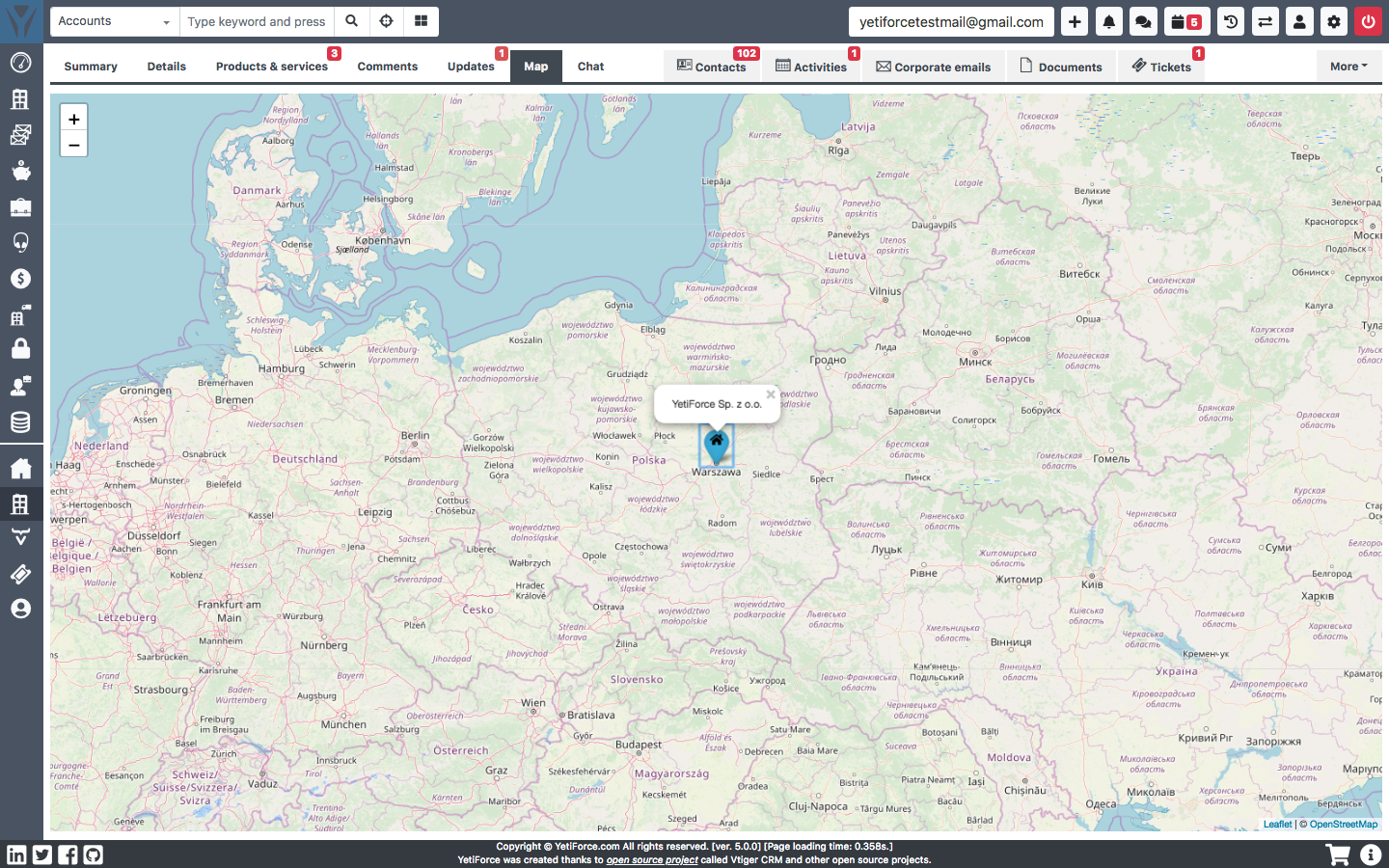1389x868 pixels.
Task: Click the shopping cart icon in footer
Action: point(1338,854)
